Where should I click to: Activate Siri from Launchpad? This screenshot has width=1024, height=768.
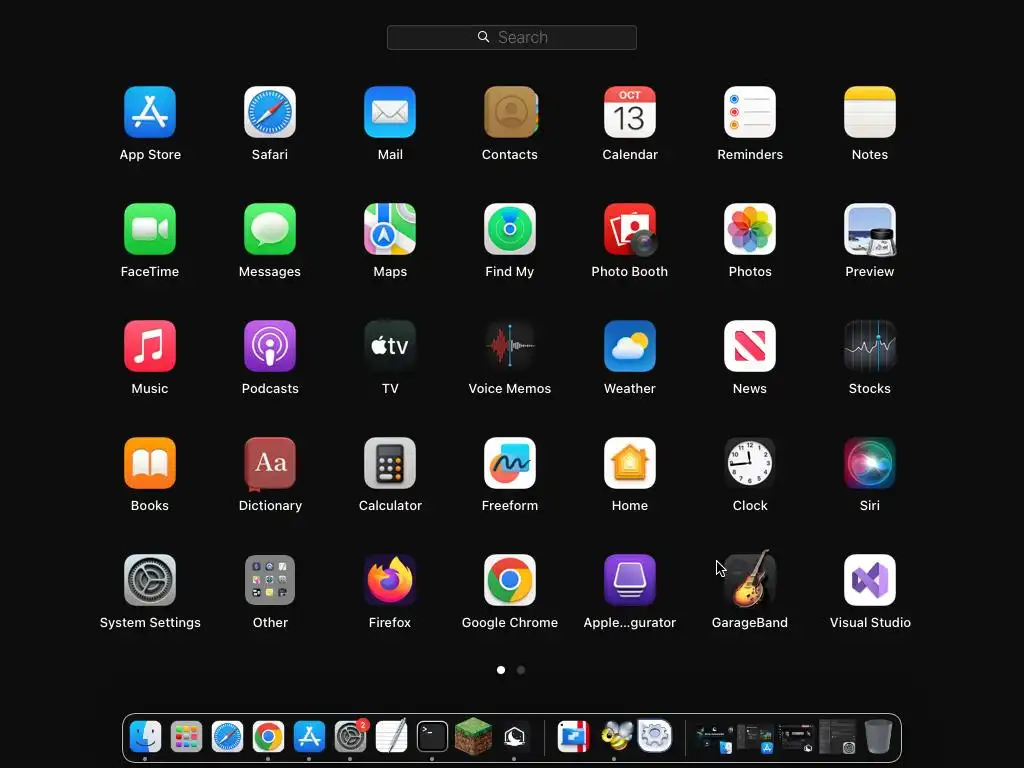click(x=870, y=463)
